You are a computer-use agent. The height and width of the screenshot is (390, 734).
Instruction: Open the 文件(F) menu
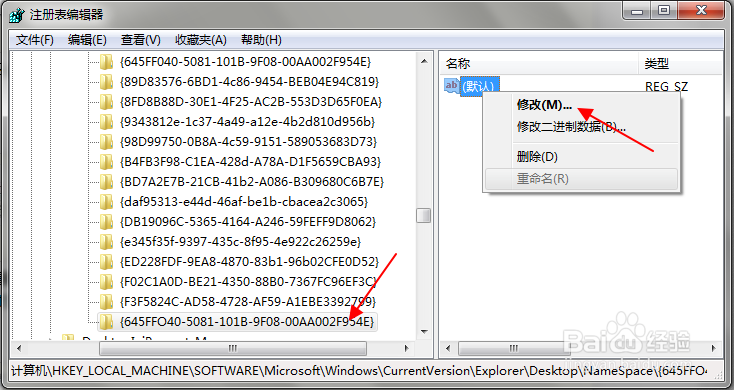tap(35, 40)
